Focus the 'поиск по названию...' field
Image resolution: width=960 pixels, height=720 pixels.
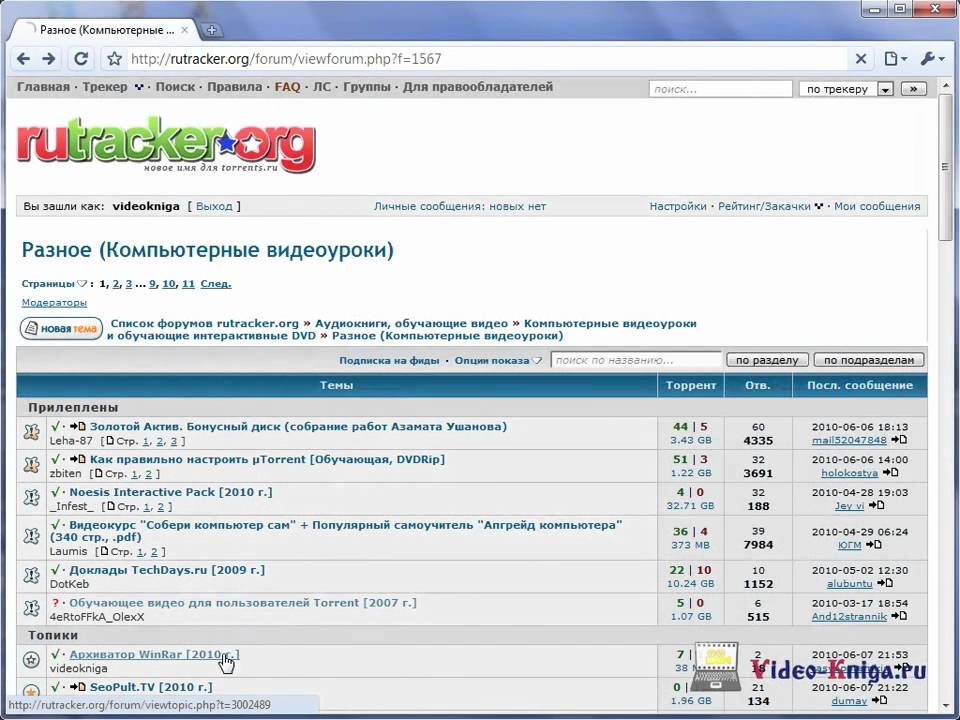636,360
